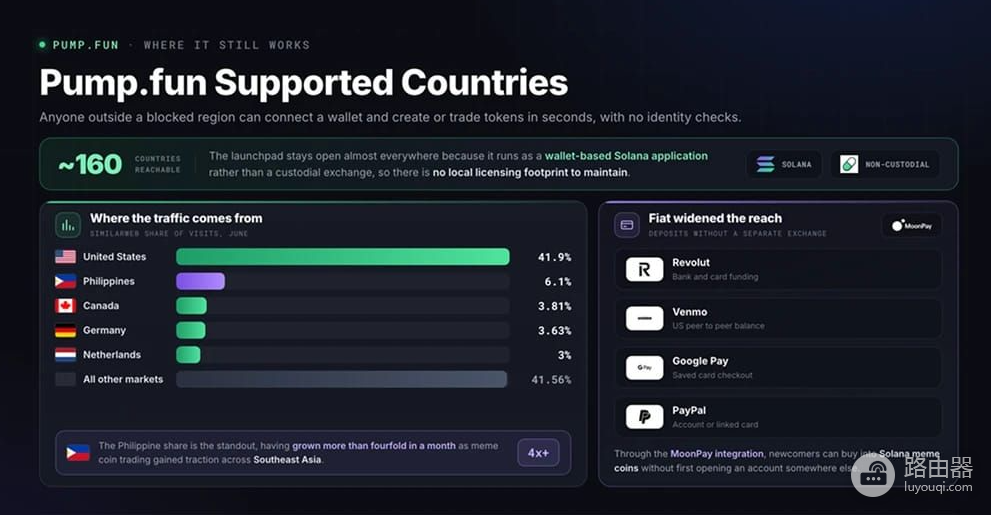
Task: Click the Solana logo icon
Action: click(x=765, y=164)
